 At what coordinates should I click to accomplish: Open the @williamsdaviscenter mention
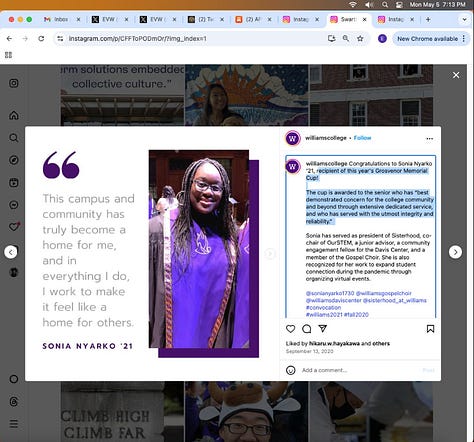pyautogui.click(x=333, y=300)
